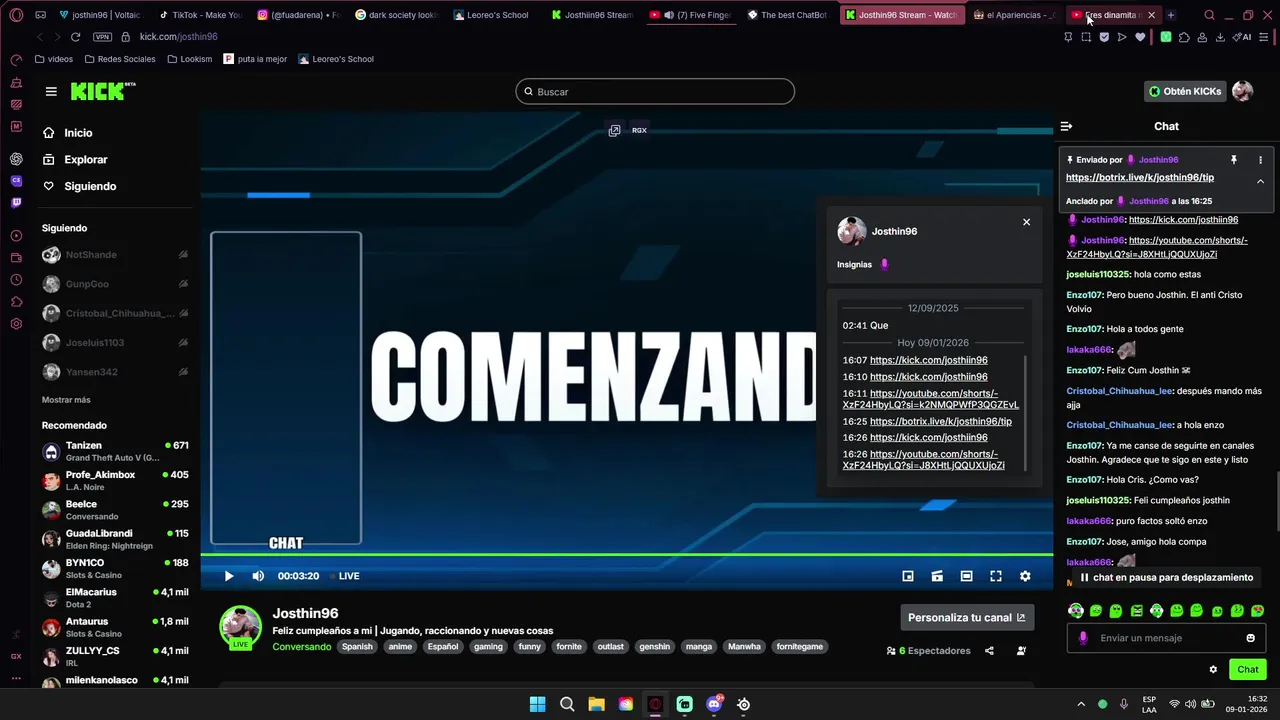Resume chat paused for scrolling

tap(1166, 577)
